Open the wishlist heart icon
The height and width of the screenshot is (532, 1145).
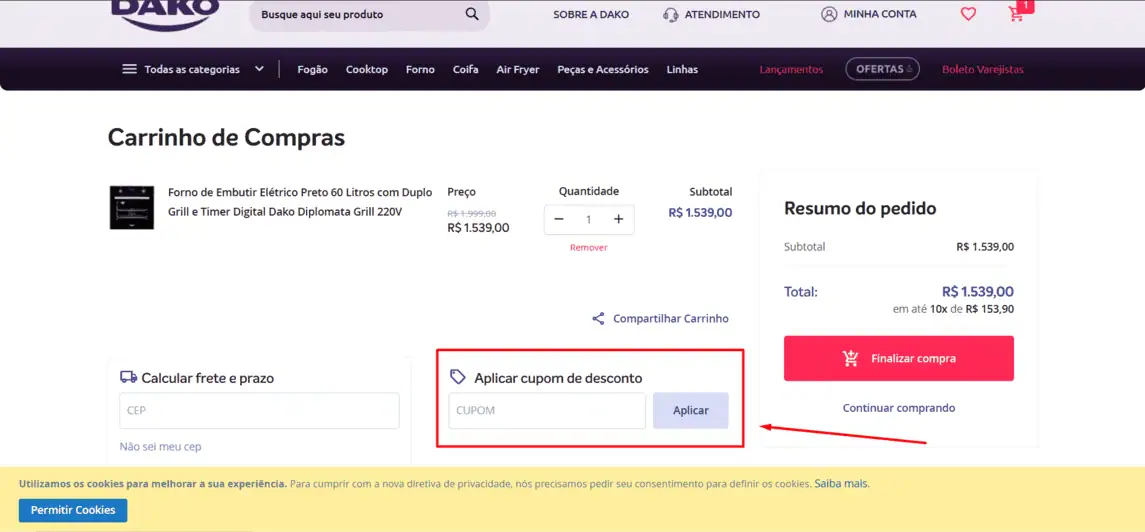pyautogui.click(x=968, y=14)
